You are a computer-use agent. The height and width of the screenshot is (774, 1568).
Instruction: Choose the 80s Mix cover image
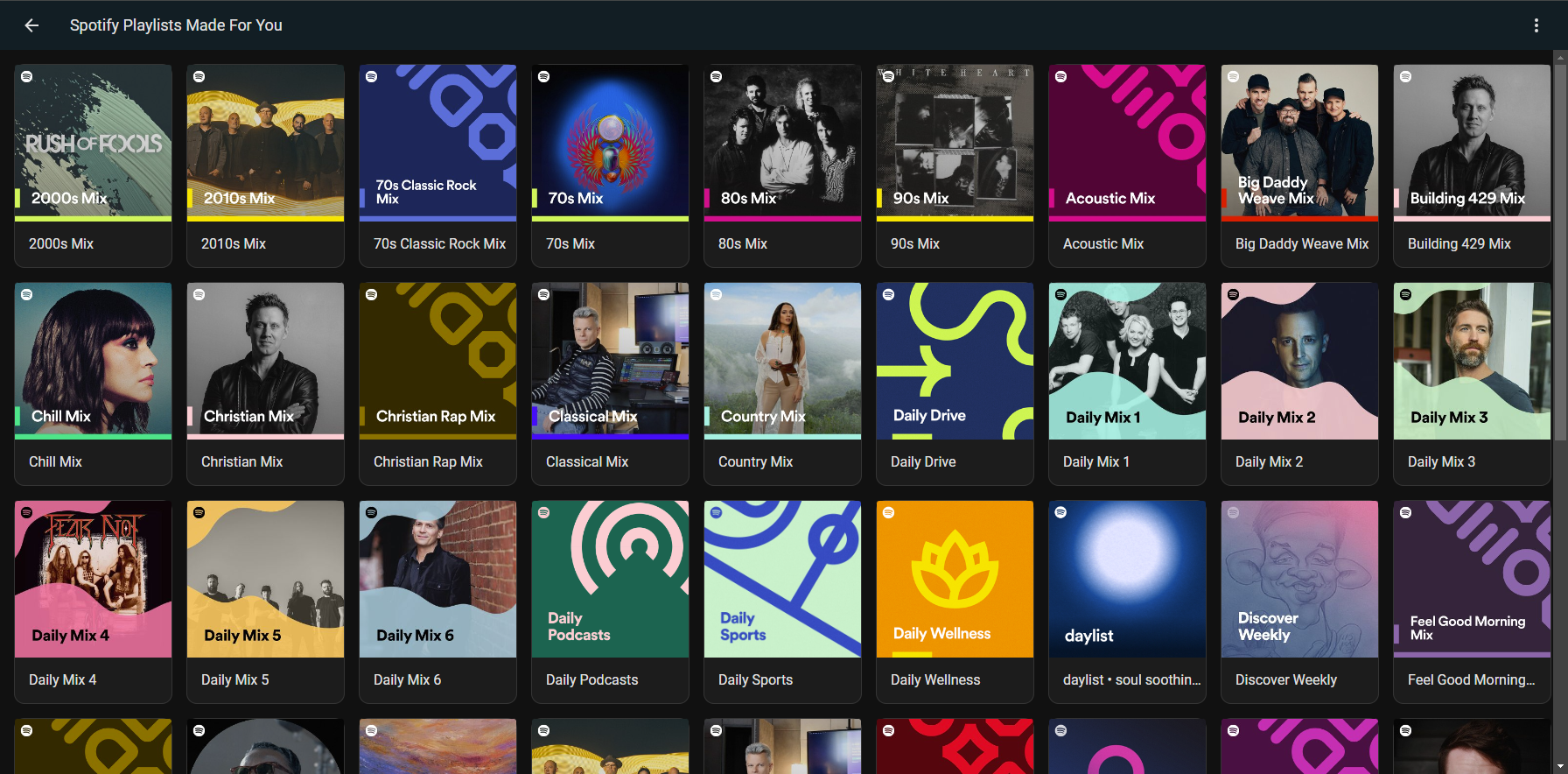point(783,143)
